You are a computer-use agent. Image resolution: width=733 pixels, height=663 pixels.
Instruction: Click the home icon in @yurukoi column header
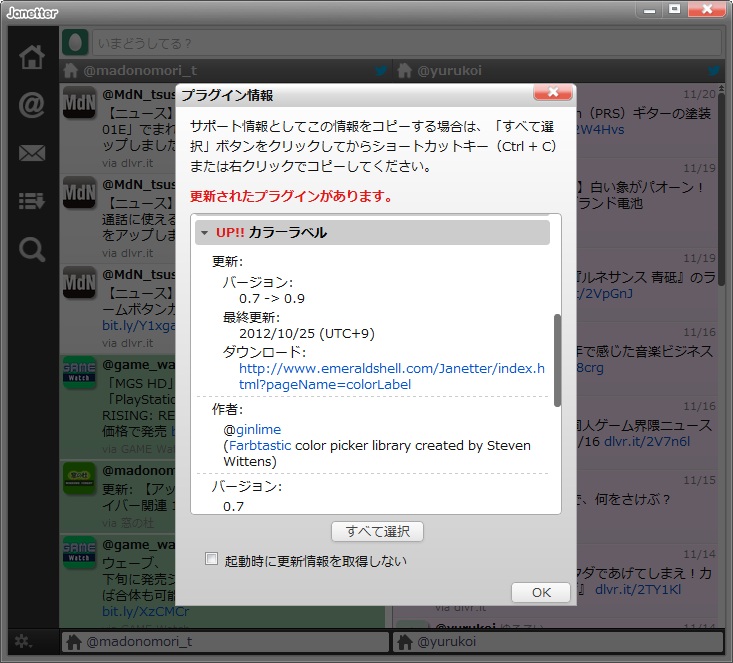404,71
